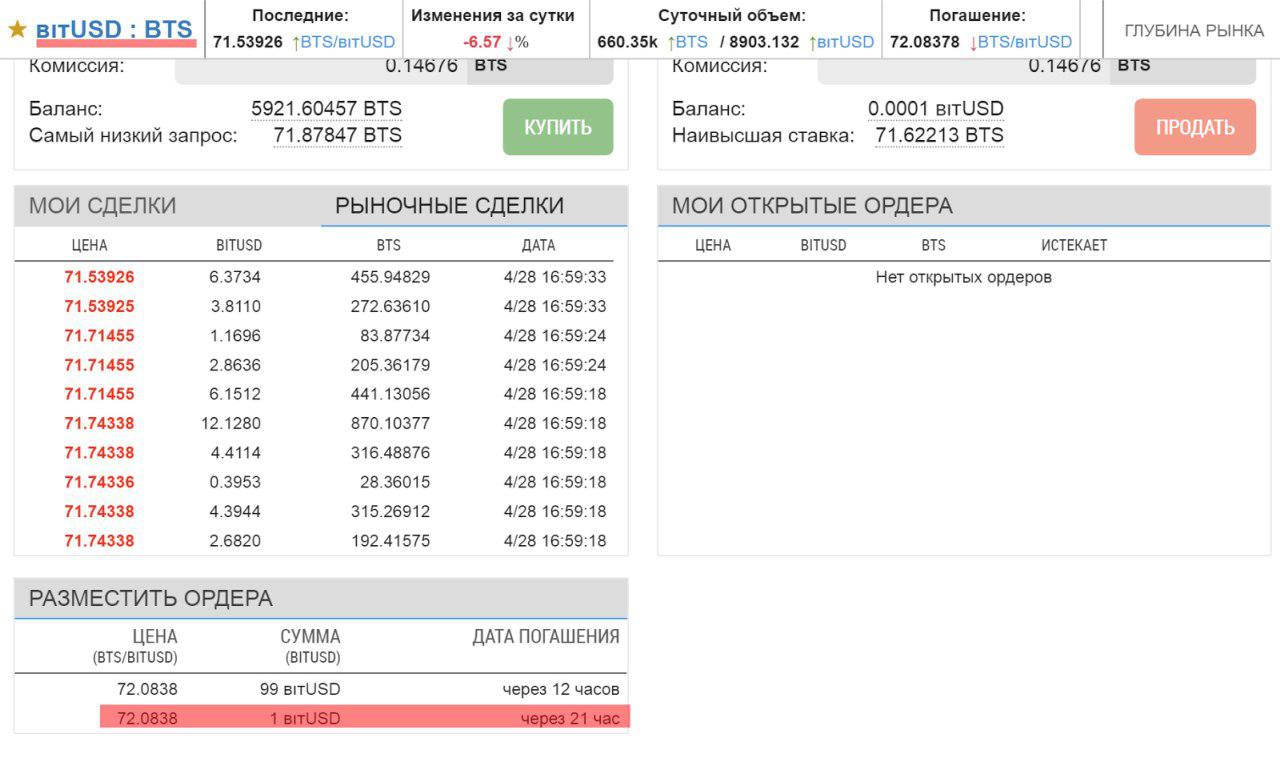Click the red down arrow in settlement price

[973, 42]
